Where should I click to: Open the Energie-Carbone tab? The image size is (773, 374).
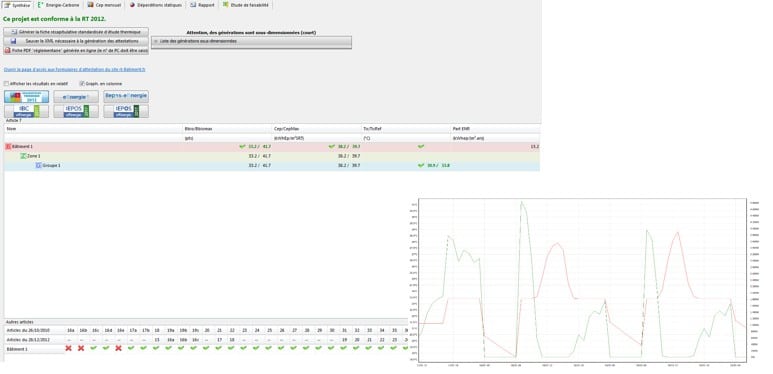[x=59, y=5]
